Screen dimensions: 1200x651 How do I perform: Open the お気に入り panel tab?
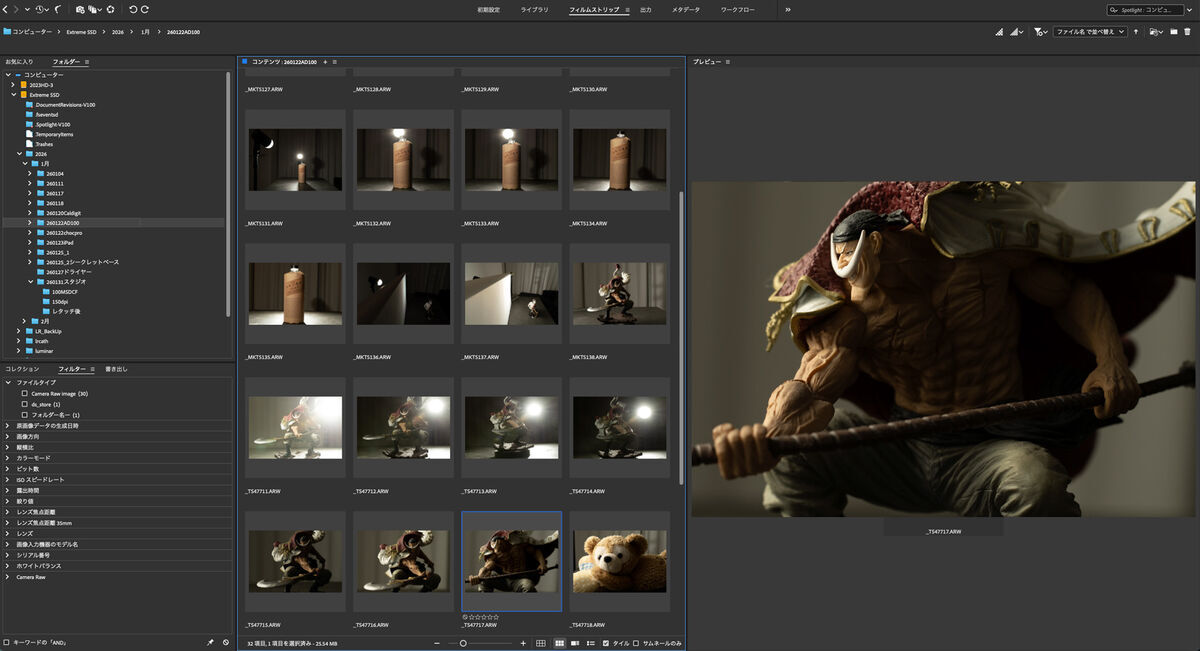coord(18,61)
